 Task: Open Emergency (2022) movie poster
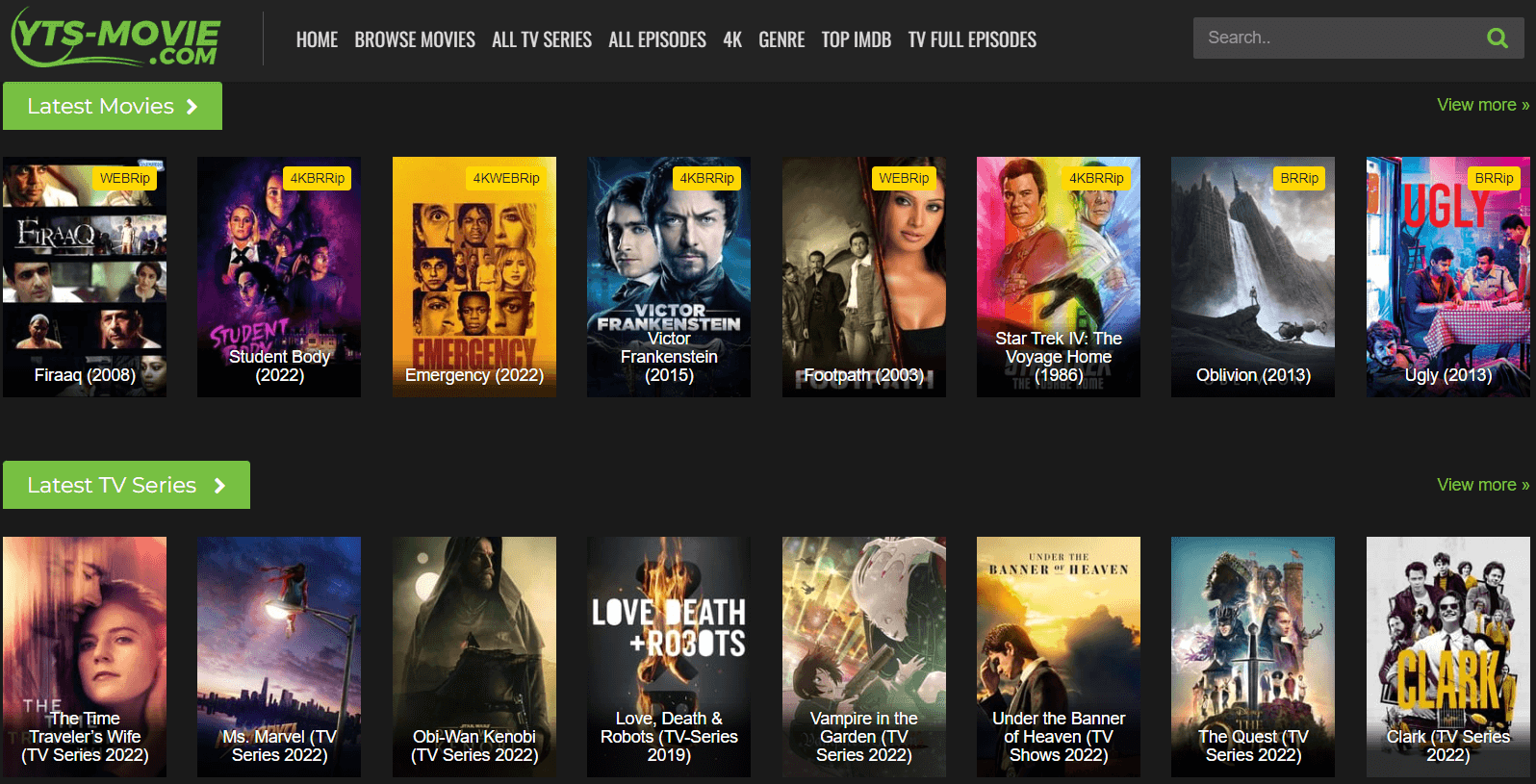(474, 277)
